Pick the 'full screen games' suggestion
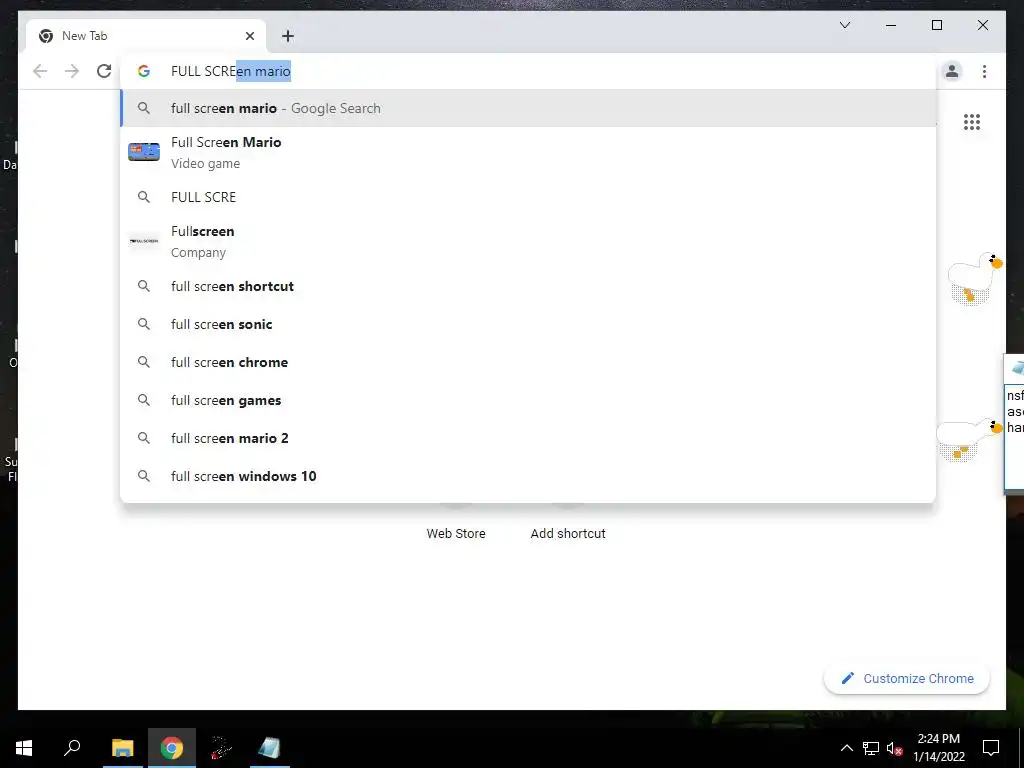1024x768 pixels. [528, 400]
